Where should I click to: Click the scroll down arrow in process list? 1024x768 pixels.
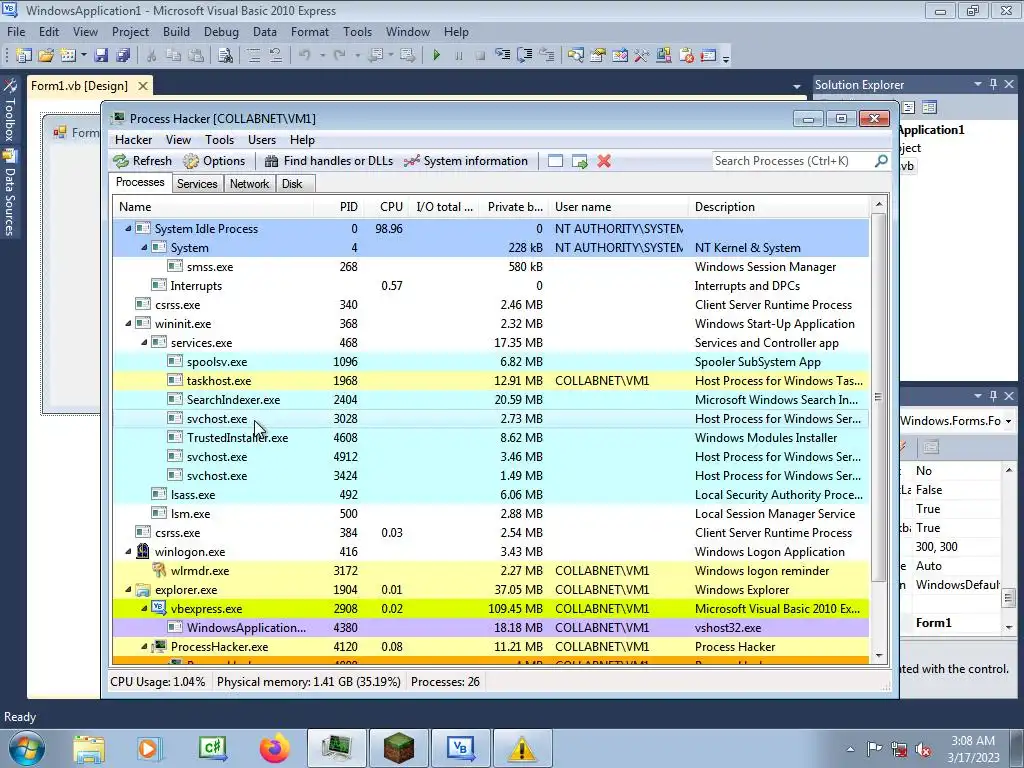[x=878, y=655]
